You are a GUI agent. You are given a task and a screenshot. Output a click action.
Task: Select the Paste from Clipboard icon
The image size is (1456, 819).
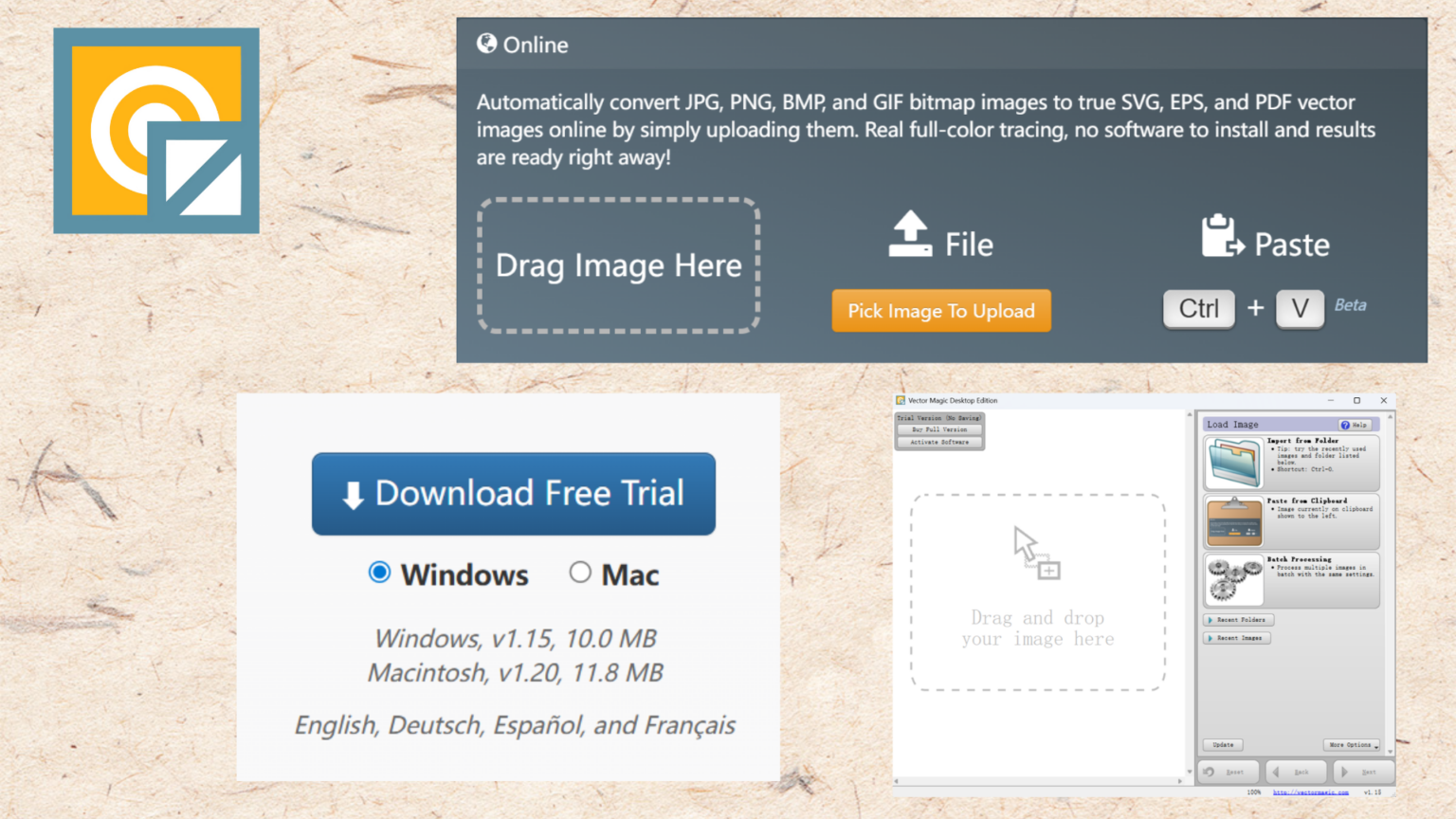coord(1233,520)
